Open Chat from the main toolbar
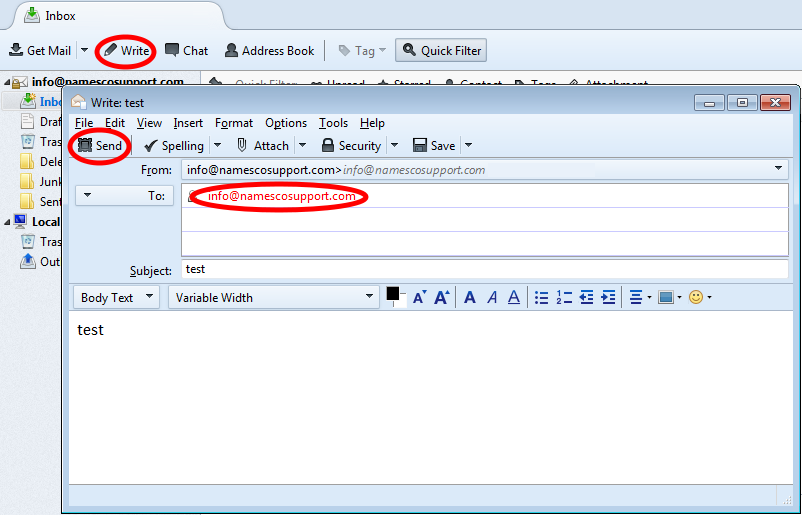 coord(186,51)
